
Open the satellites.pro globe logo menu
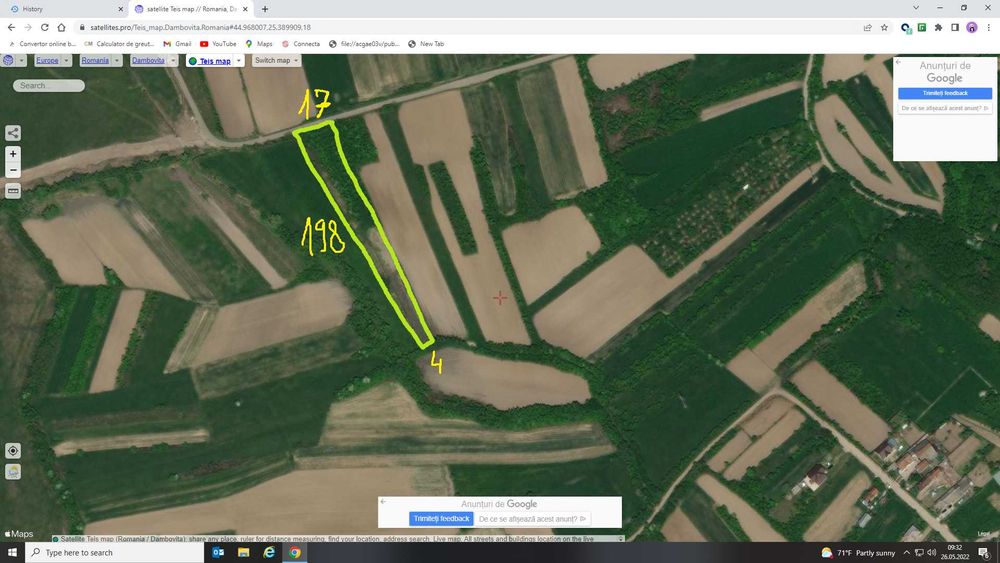click(8, 61)
